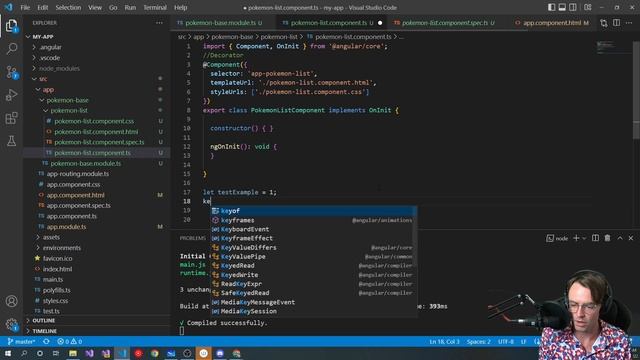
Task: Open pokemon-list.component.html file
Action: point(96,132)
